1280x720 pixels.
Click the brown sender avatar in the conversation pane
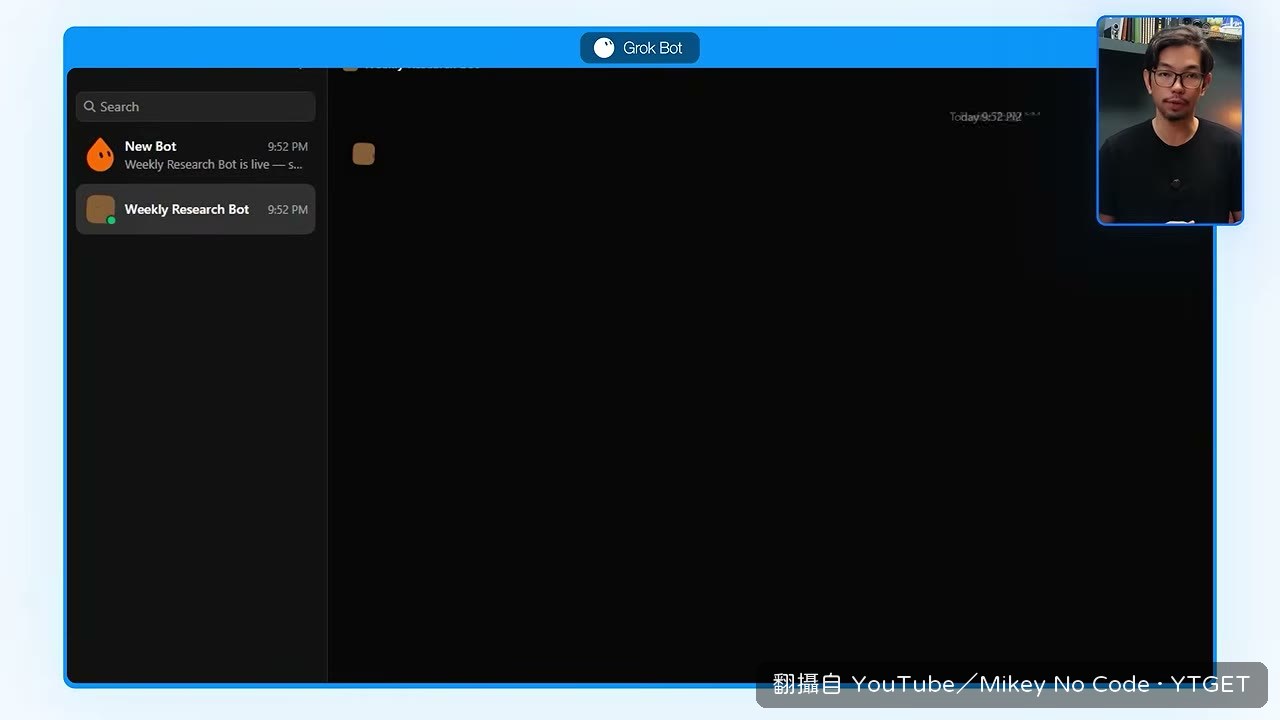click(364, 154)
